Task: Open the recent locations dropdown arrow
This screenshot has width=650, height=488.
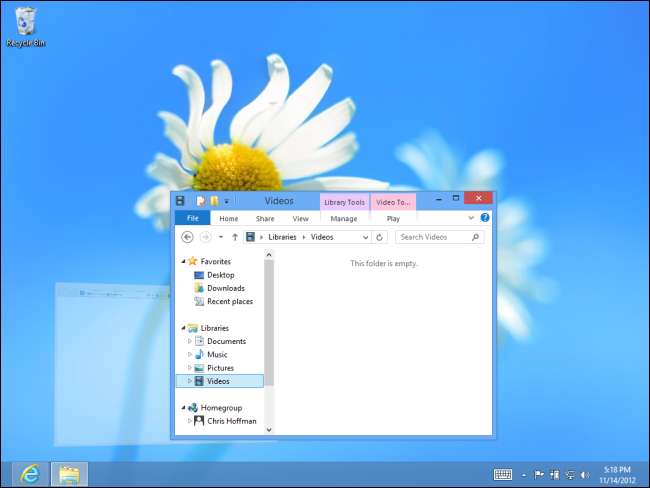Action: 221,237
